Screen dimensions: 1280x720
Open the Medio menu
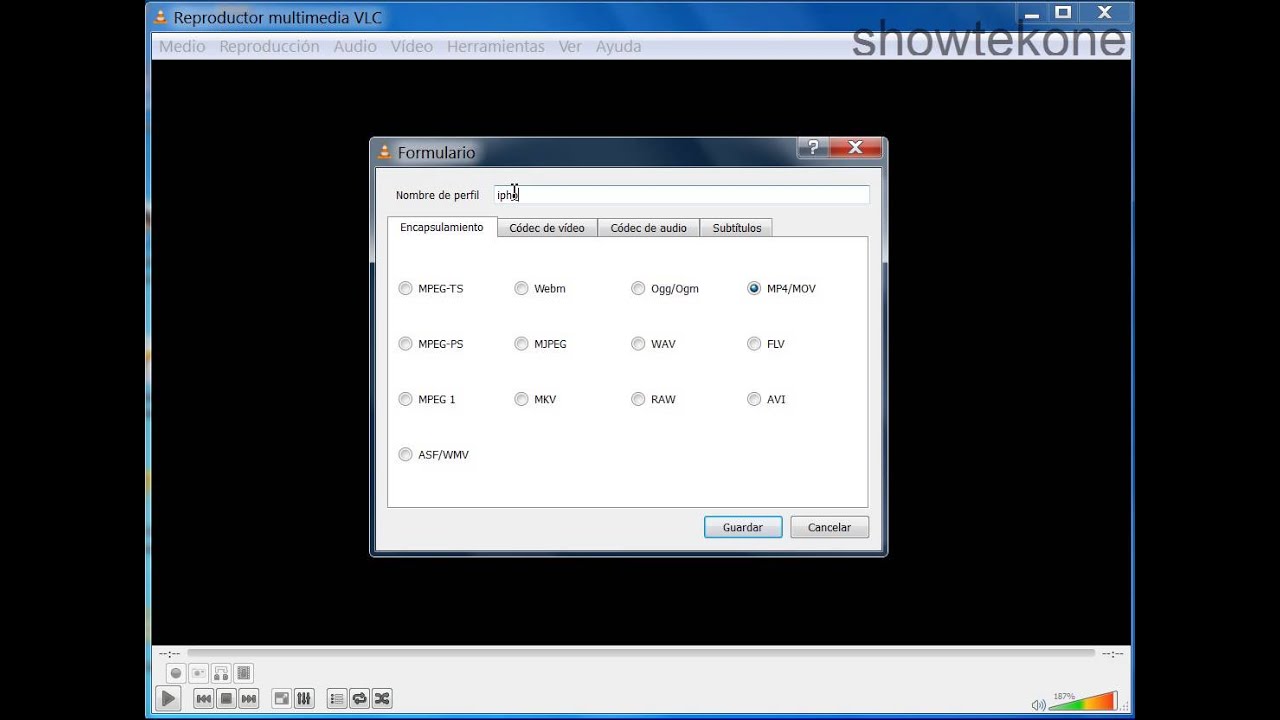coord(182,46)
